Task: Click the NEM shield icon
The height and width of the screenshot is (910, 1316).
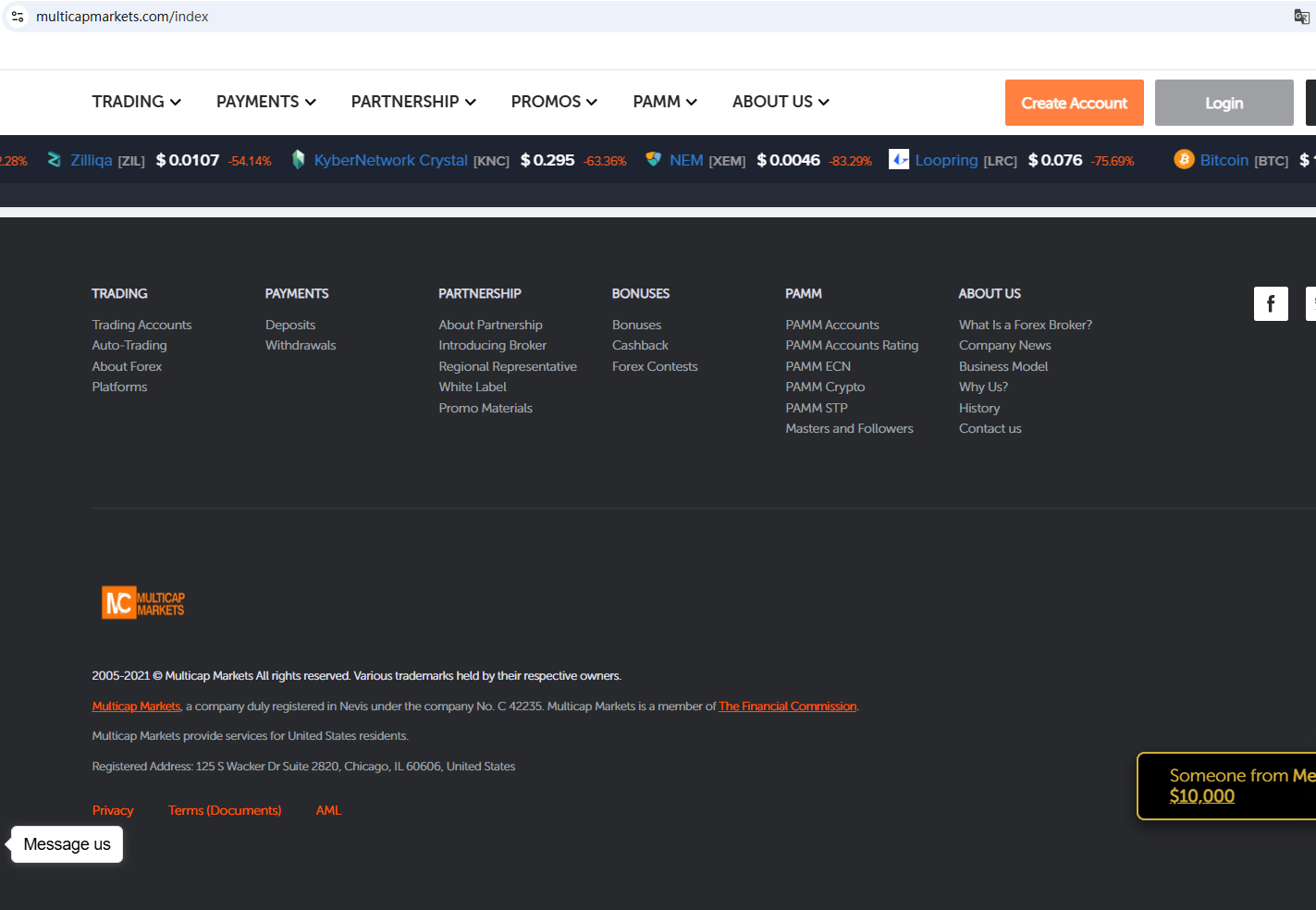Action: point(653,160)
